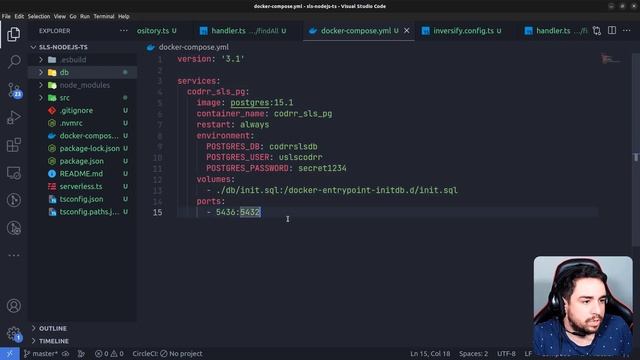Screen dimensions: 640x360
Task: Click the selected 5432 port text
Action: 250,212
